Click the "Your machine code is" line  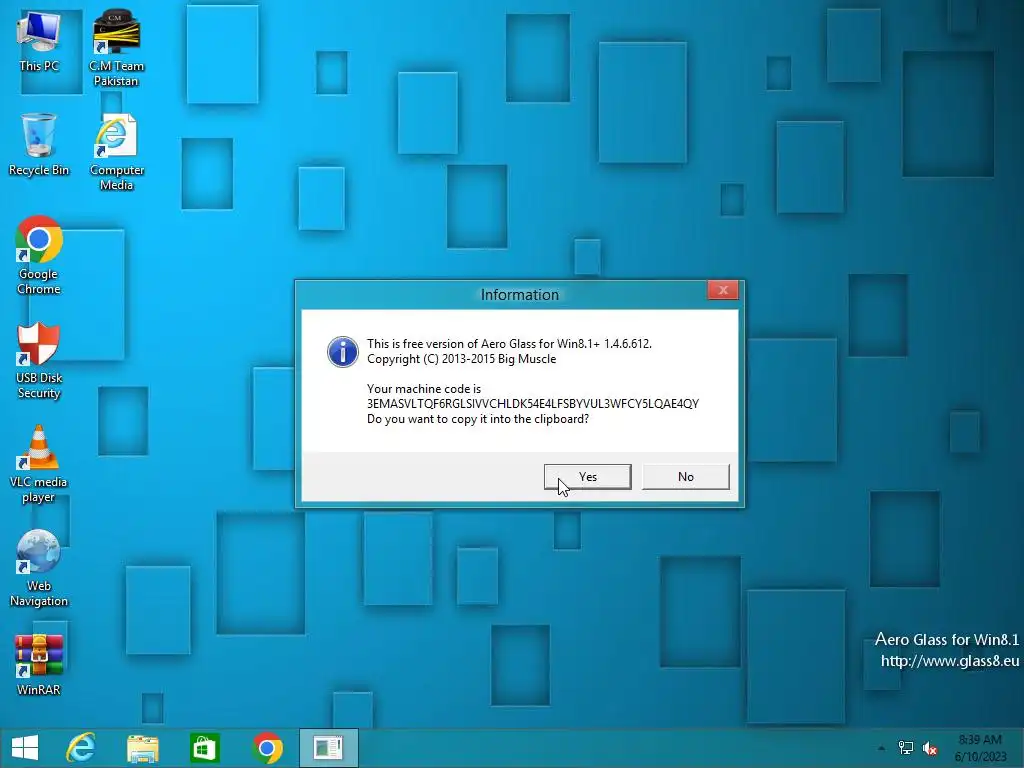coord(424,389)
